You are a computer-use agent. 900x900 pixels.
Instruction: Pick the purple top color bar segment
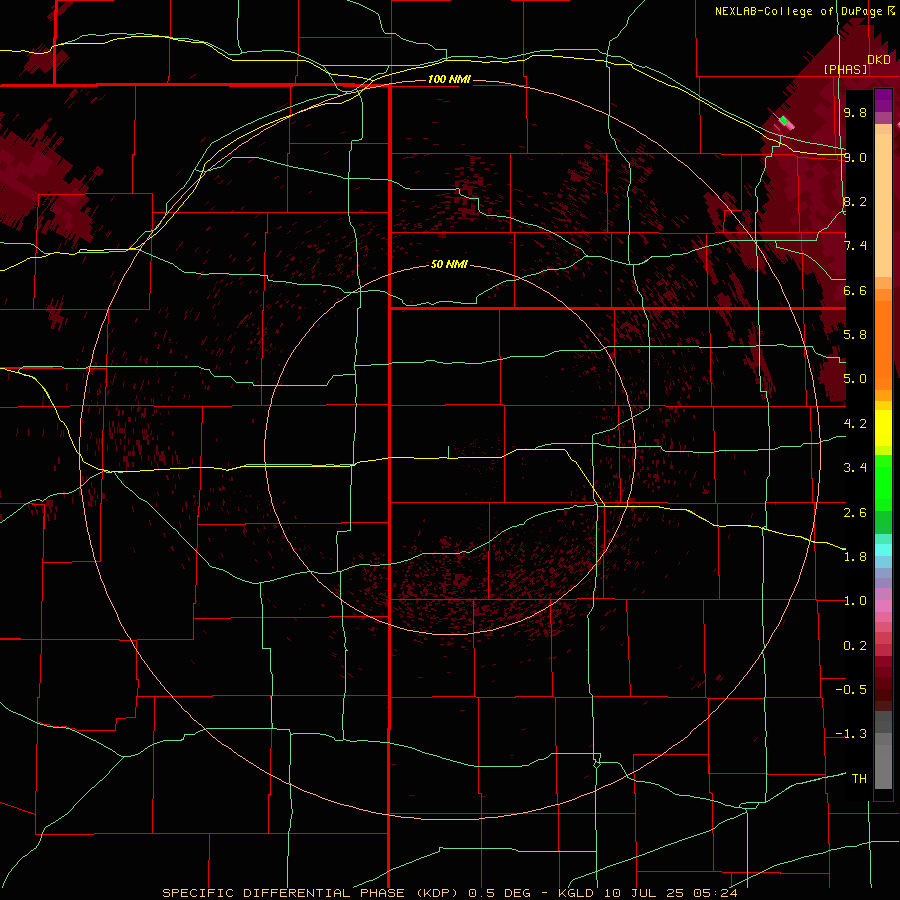[x=883, y=100]
